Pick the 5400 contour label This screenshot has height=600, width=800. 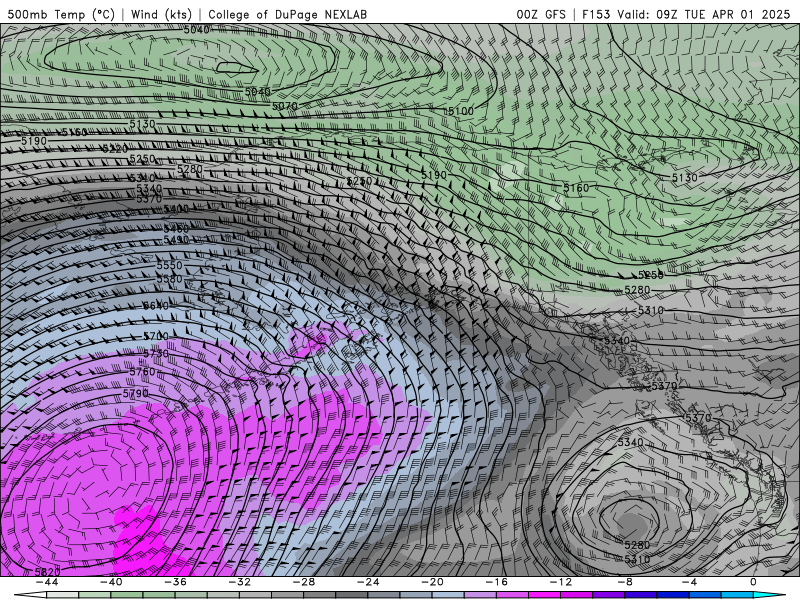pyautogui.click(x=176, y=209)
